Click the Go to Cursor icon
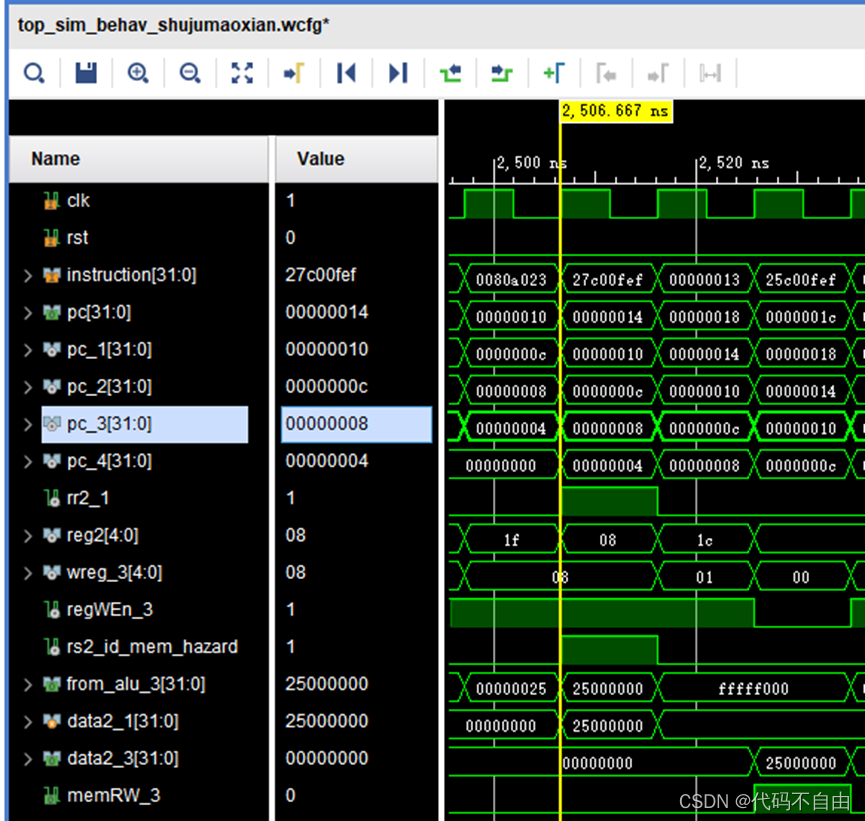Screen dimensions: 865x821 point(294,73)
